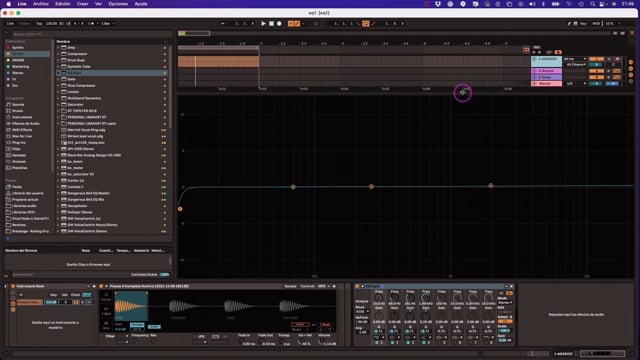This screenshot has width=640, height=360.
Task: Select Multiband Dynamics in the browser list
Action: click(111, 98)
